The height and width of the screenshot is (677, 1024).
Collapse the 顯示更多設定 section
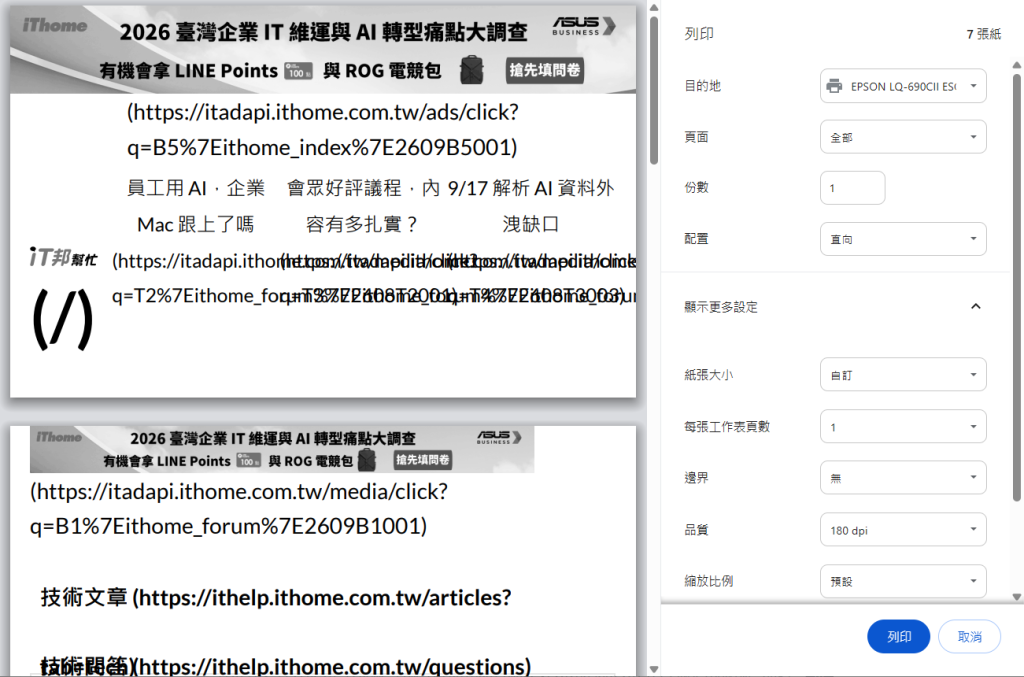coord(976,306)
